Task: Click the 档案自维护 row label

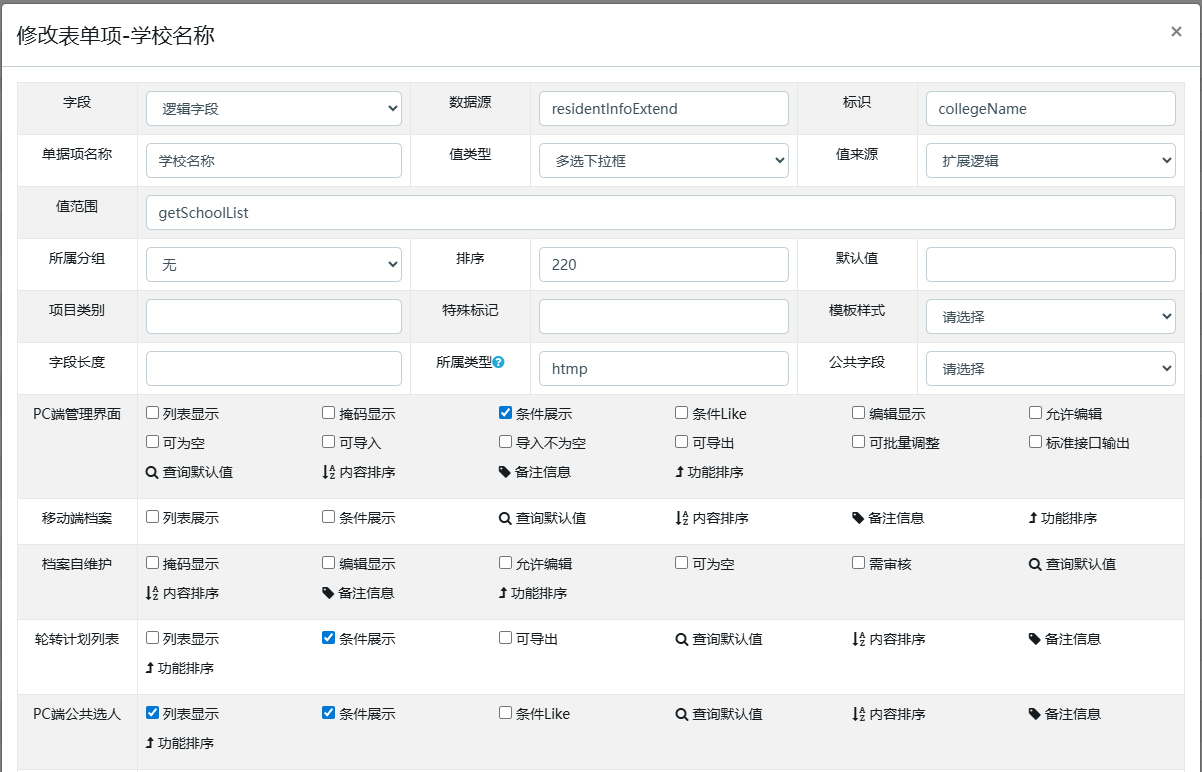Action: click(x=77, y=564)
